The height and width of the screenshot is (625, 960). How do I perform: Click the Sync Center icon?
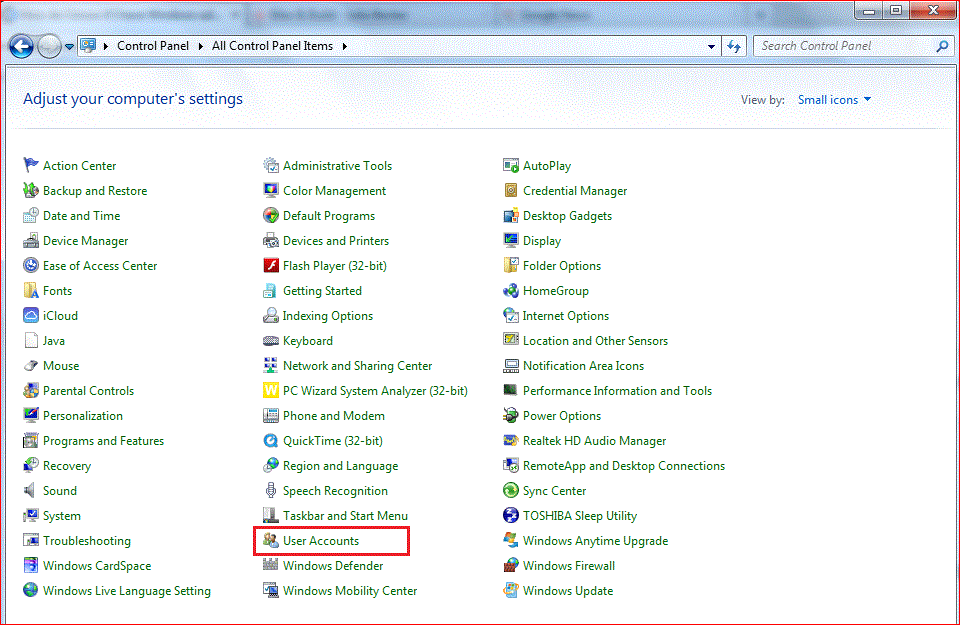click(x=511, y=491)
